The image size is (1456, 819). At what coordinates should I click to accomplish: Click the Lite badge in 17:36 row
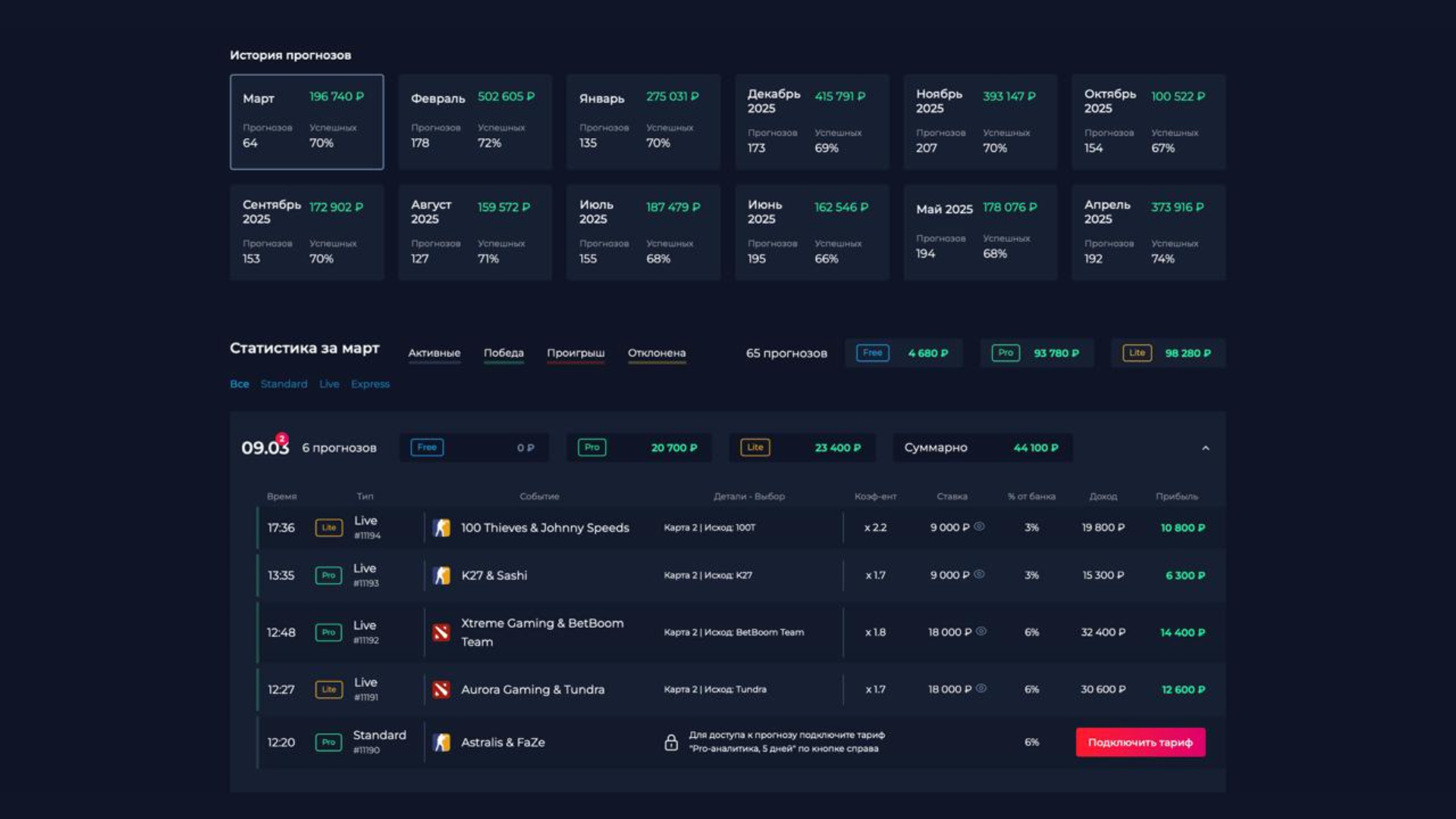pyautogui.click(x=328, y=528)
